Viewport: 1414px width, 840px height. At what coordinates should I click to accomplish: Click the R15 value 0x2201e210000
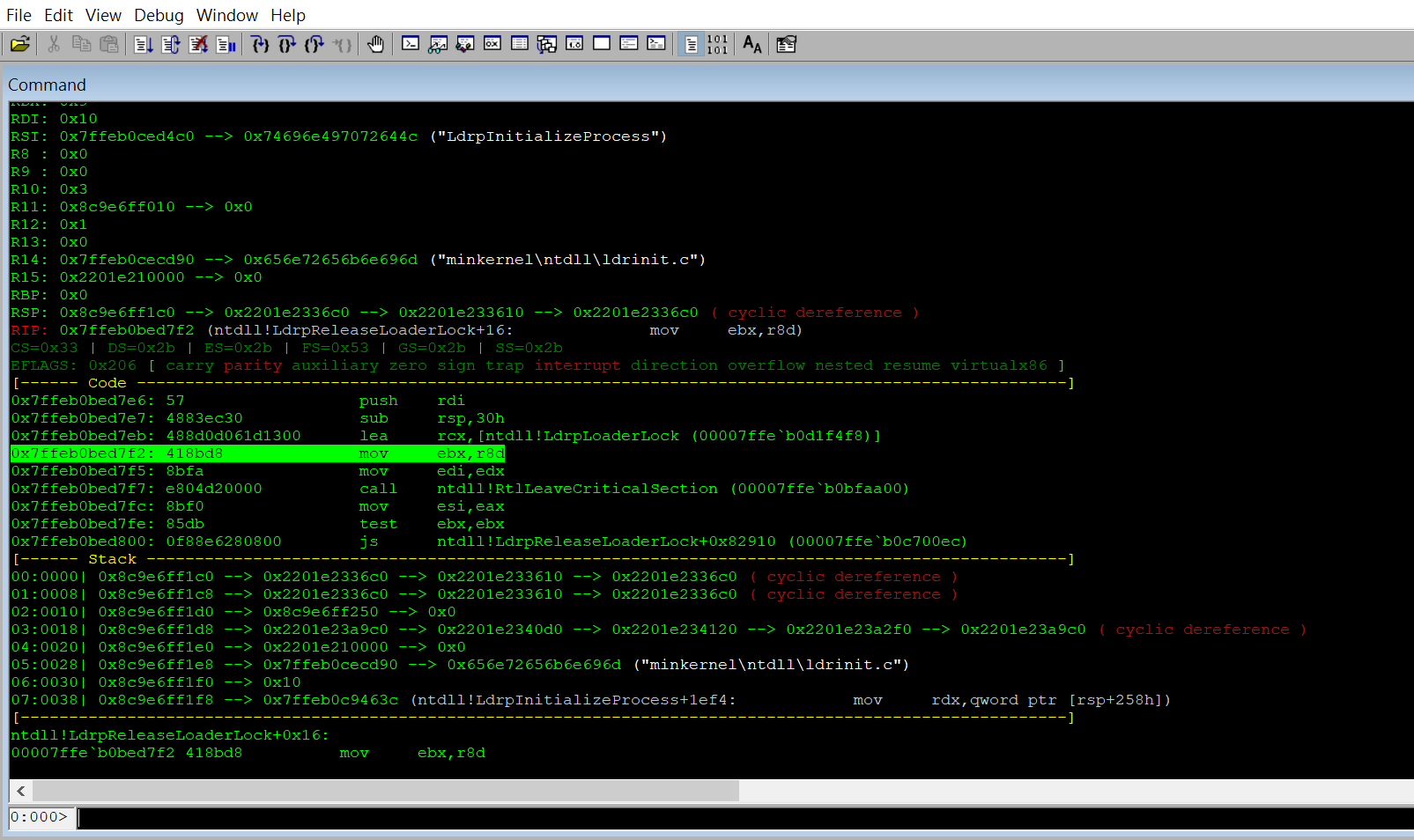point(122,277)
